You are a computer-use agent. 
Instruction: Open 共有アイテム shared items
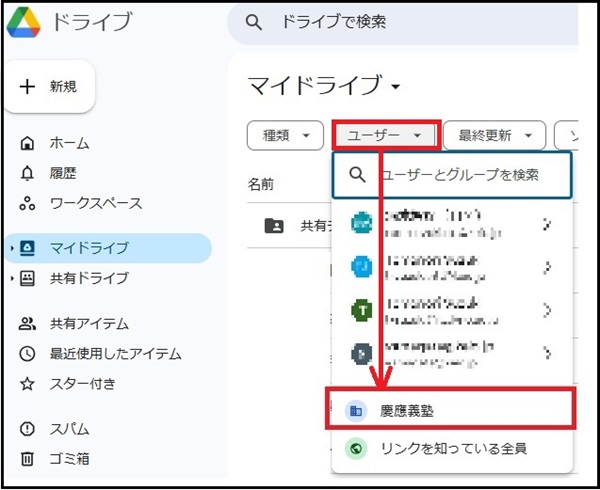(x=89, y=324)
